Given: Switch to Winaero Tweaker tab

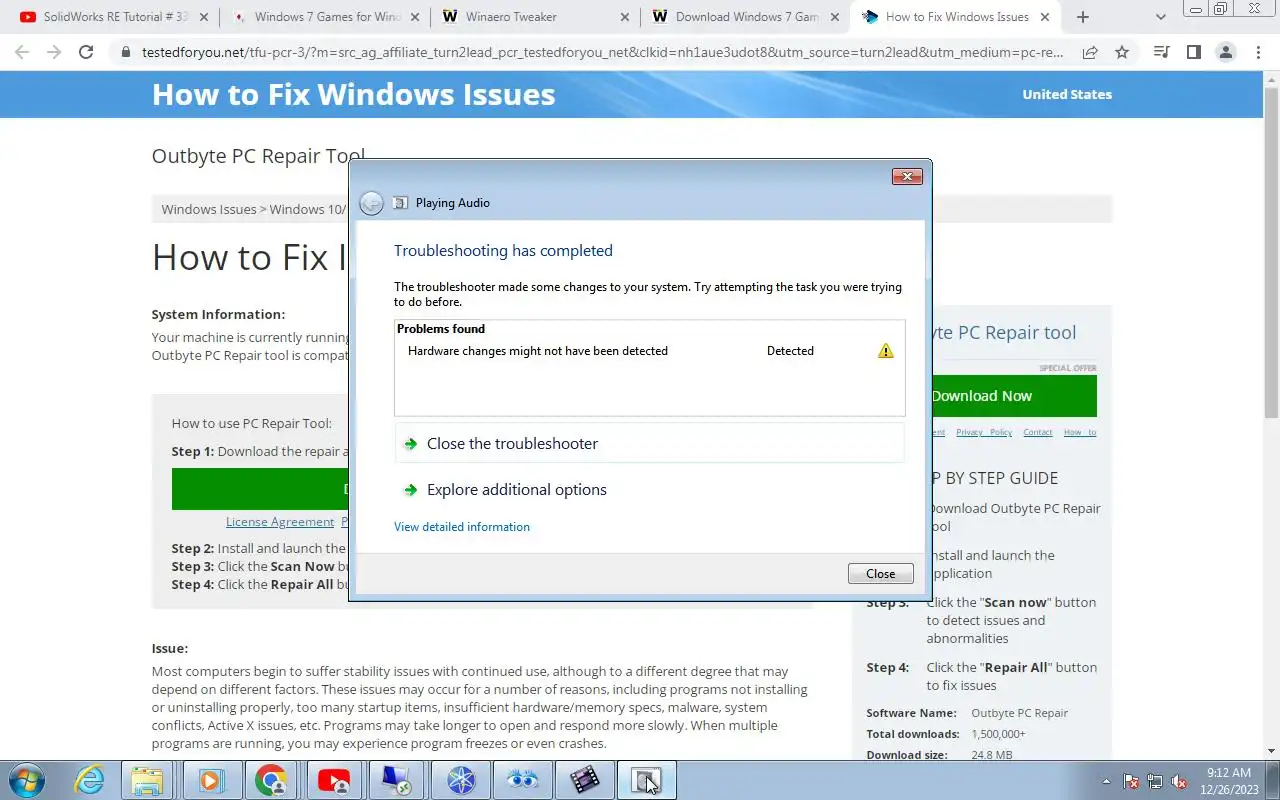Looking at the screenshot, I should tap(535, 17).
